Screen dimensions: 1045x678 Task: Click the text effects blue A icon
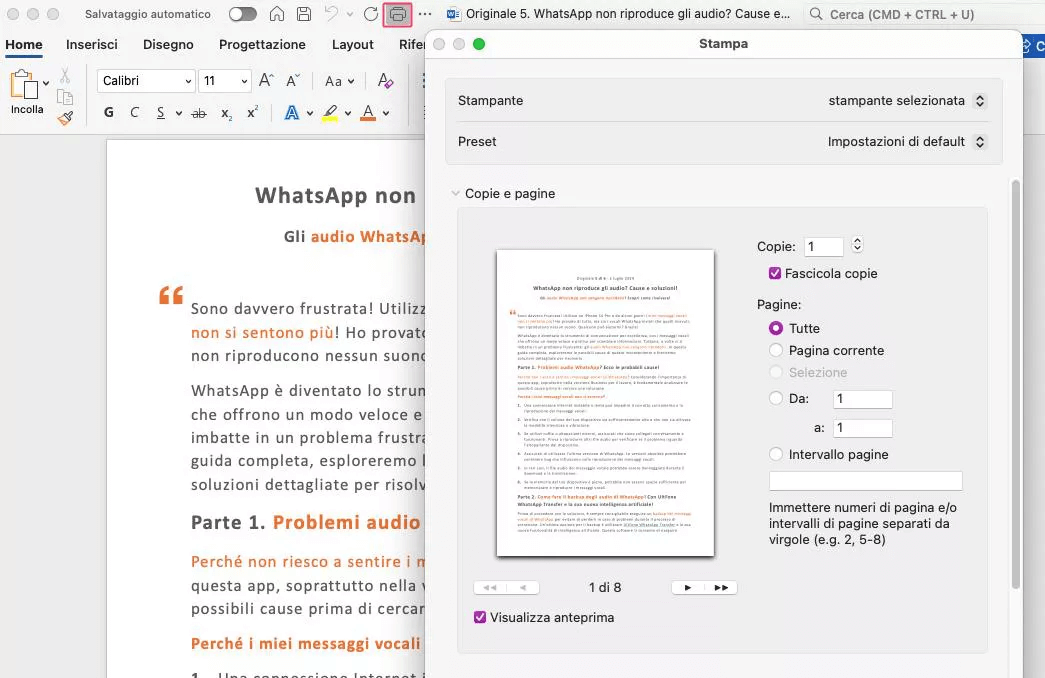pos(292,113)
